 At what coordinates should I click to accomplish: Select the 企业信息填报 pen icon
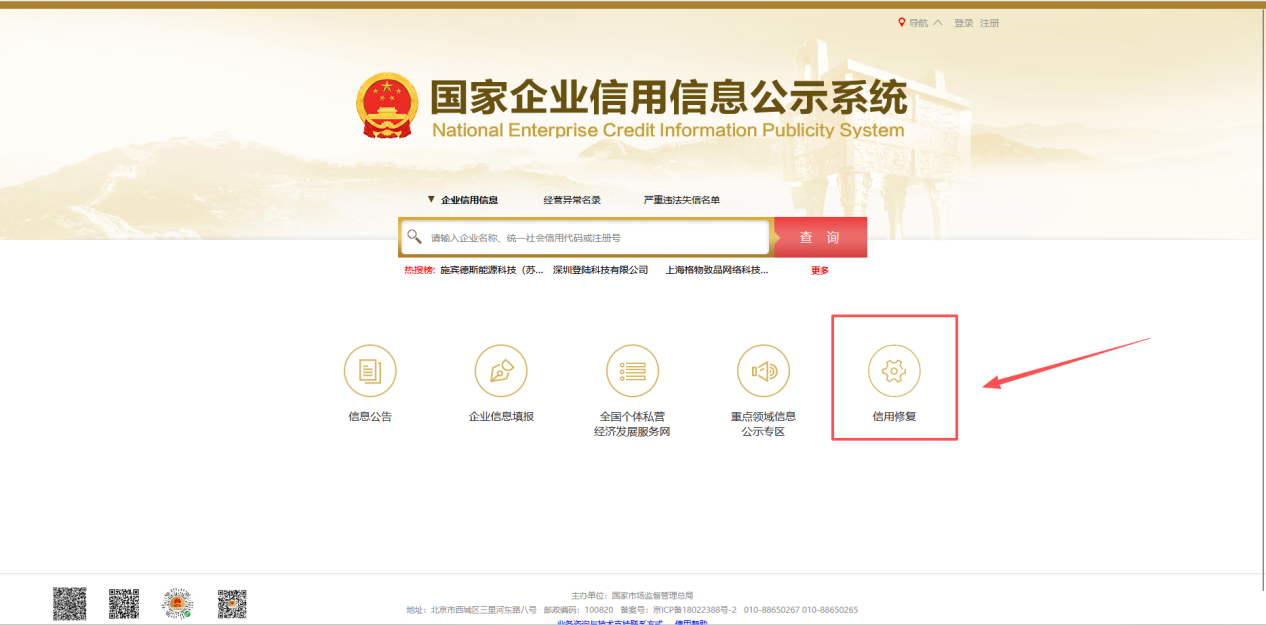click(x=501, y=370)
